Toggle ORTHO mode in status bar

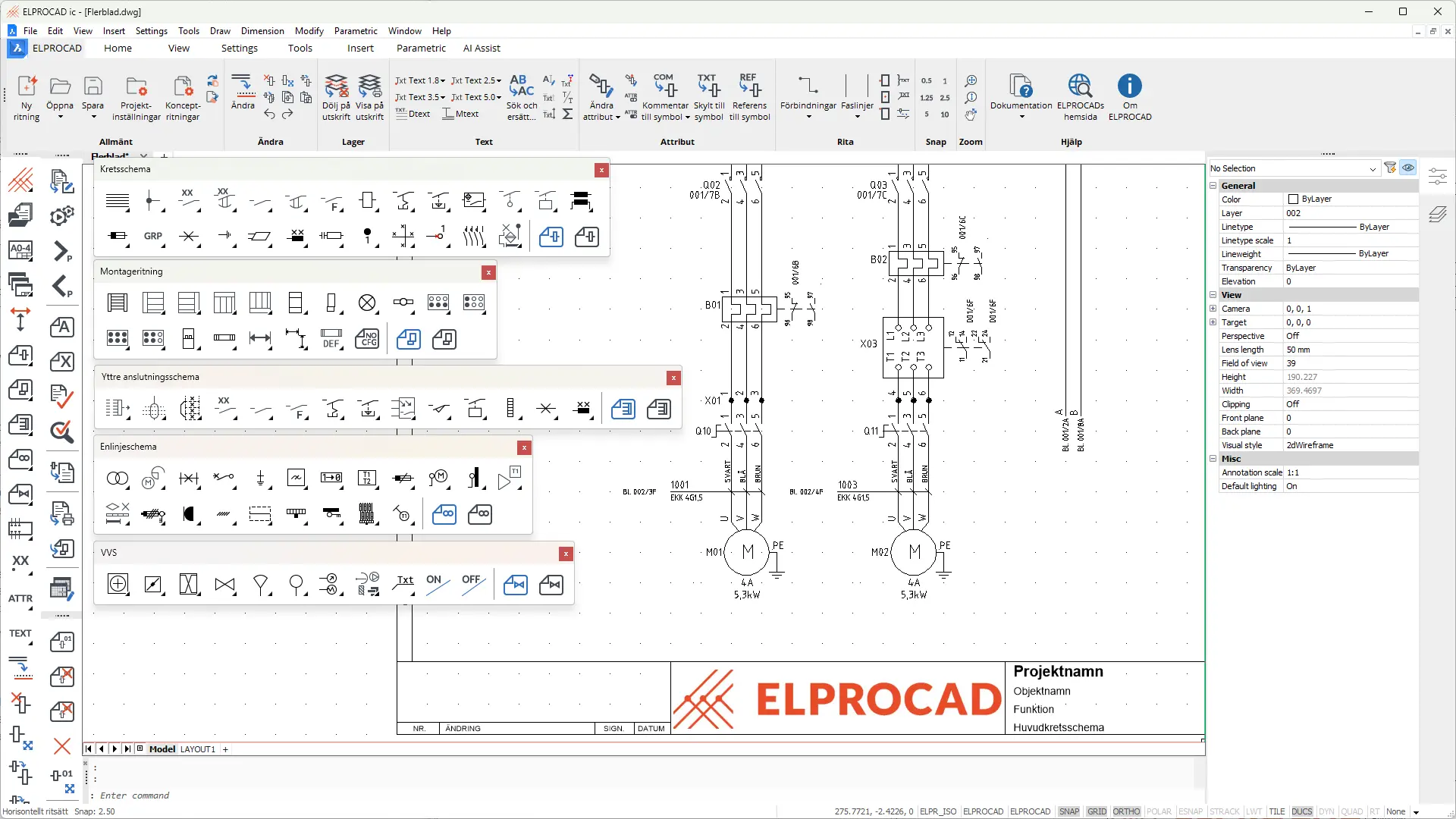click(x=1126, y=811)
